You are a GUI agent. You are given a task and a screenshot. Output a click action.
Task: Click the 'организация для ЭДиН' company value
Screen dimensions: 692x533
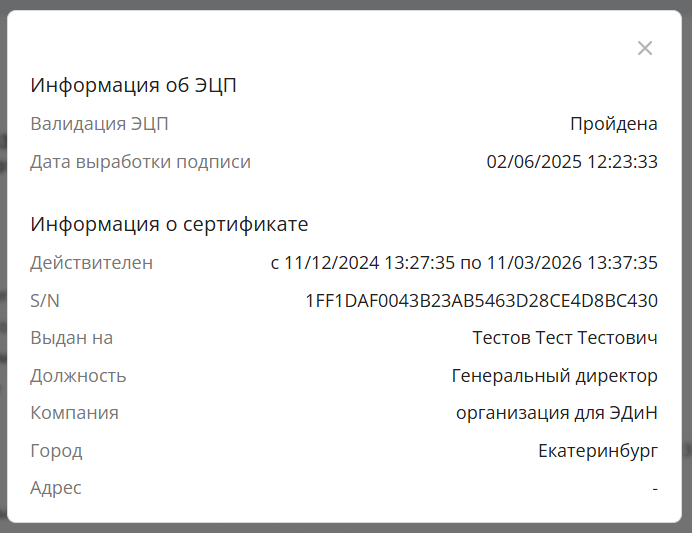pos(557,413)
